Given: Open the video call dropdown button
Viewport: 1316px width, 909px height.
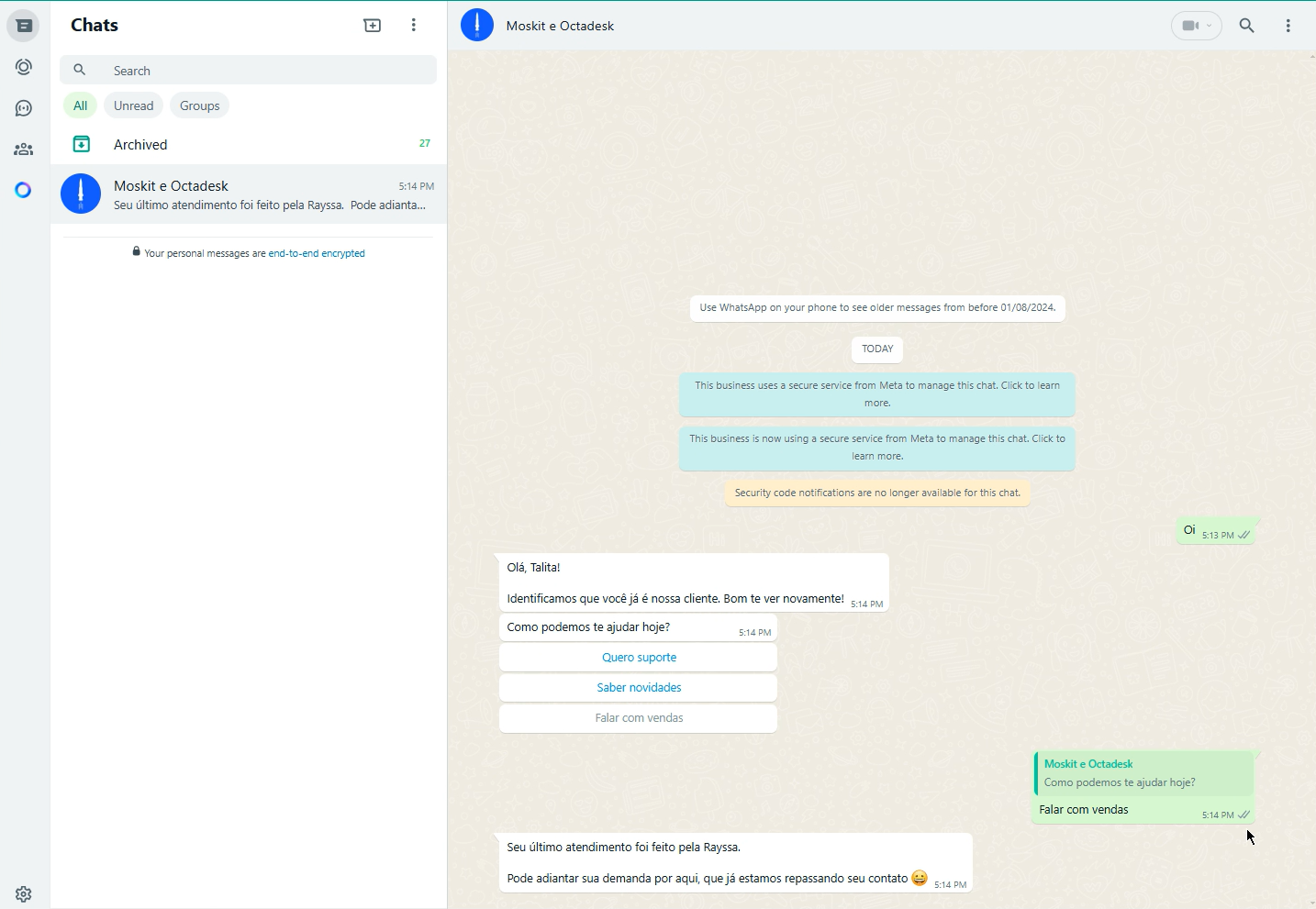Looking at the screenshot, I should click(x=1198, y=26).
